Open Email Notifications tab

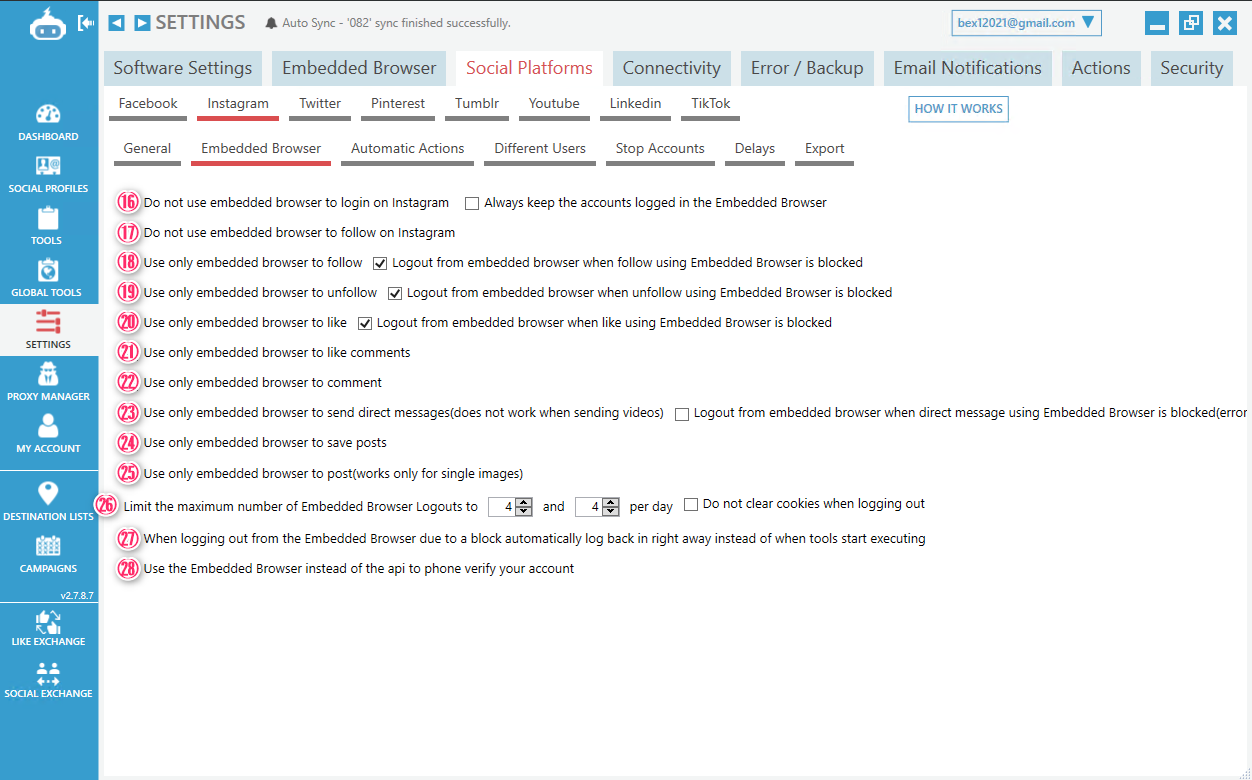[x=968, y=68]
